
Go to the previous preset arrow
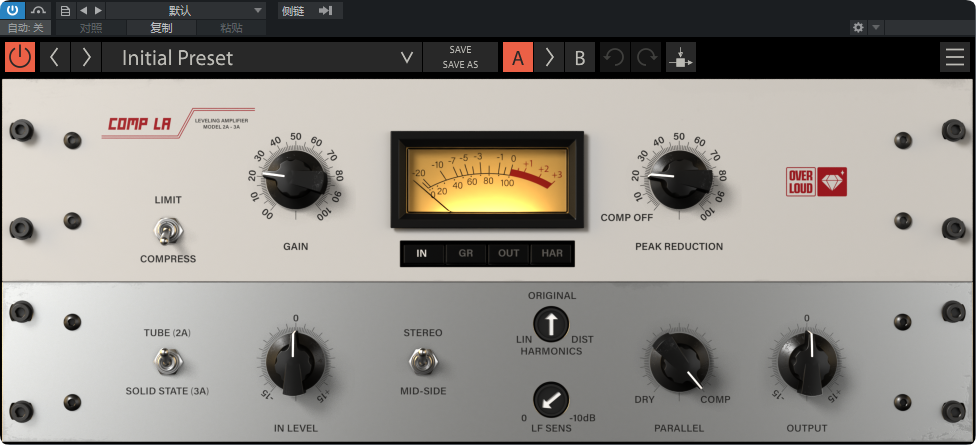click(x=55, y=57)
